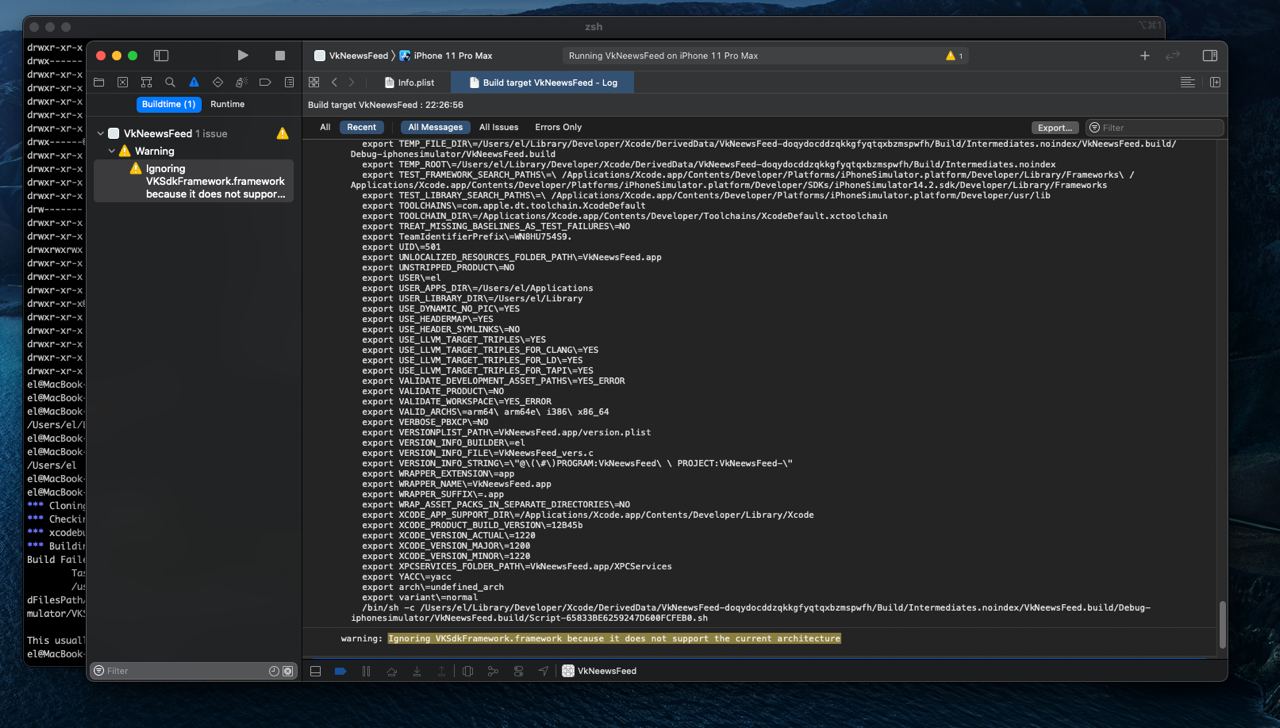Open the Find navigator magnifier icon
The image size is (1280, 728).
click(170, 82)
